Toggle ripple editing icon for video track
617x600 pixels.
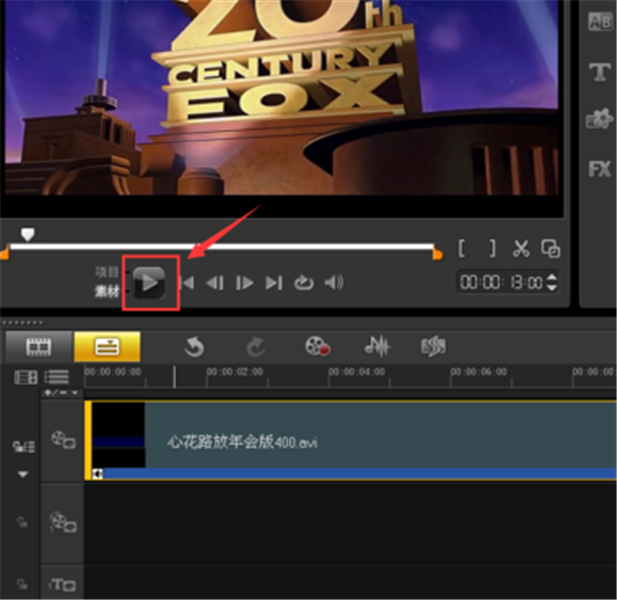coord(24,447)
